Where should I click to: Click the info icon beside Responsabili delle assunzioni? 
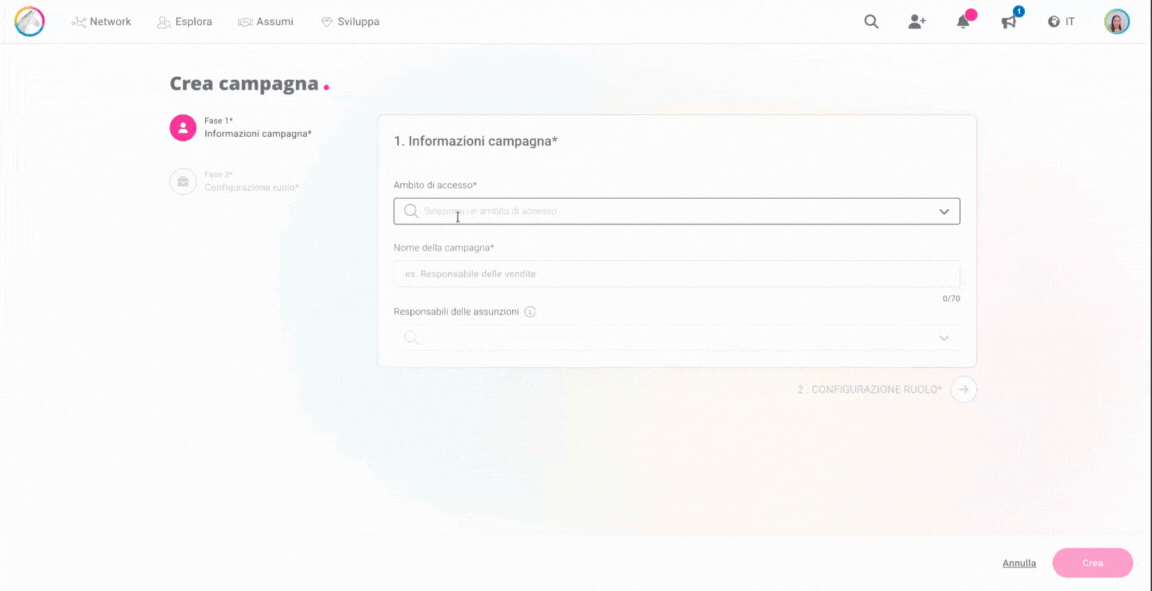(530, 312)
